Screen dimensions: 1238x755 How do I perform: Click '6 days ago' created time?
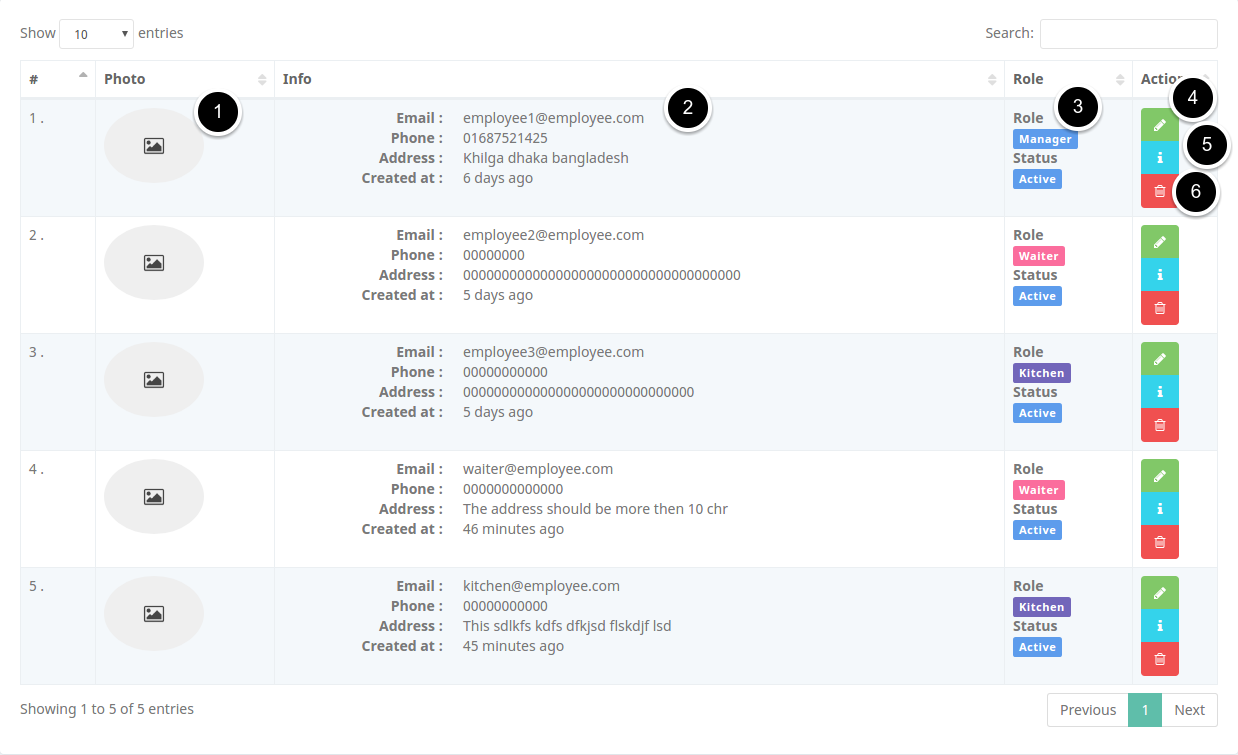[498, 178]
